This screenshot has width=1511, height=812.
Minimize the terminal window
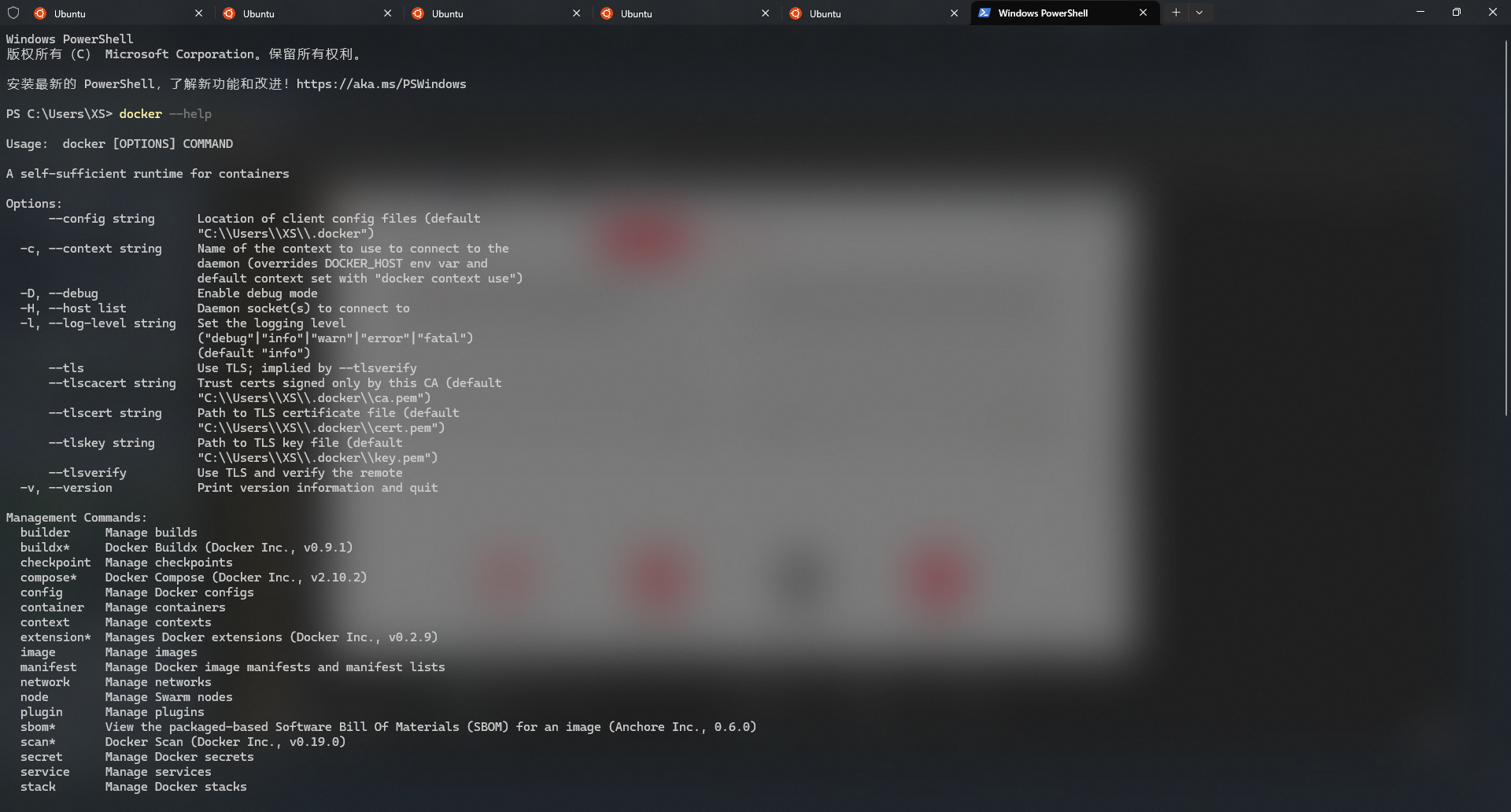tap(1420, 12)
